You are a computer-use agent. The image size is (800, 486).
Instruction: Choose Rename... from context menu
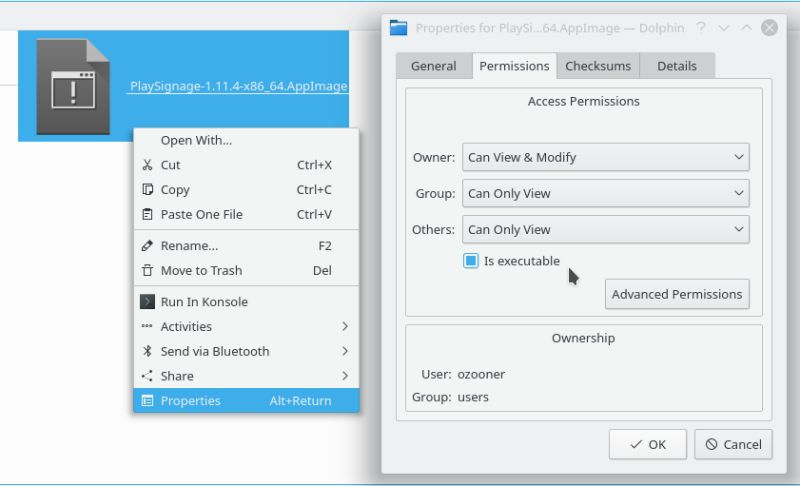tap(246, 246)
